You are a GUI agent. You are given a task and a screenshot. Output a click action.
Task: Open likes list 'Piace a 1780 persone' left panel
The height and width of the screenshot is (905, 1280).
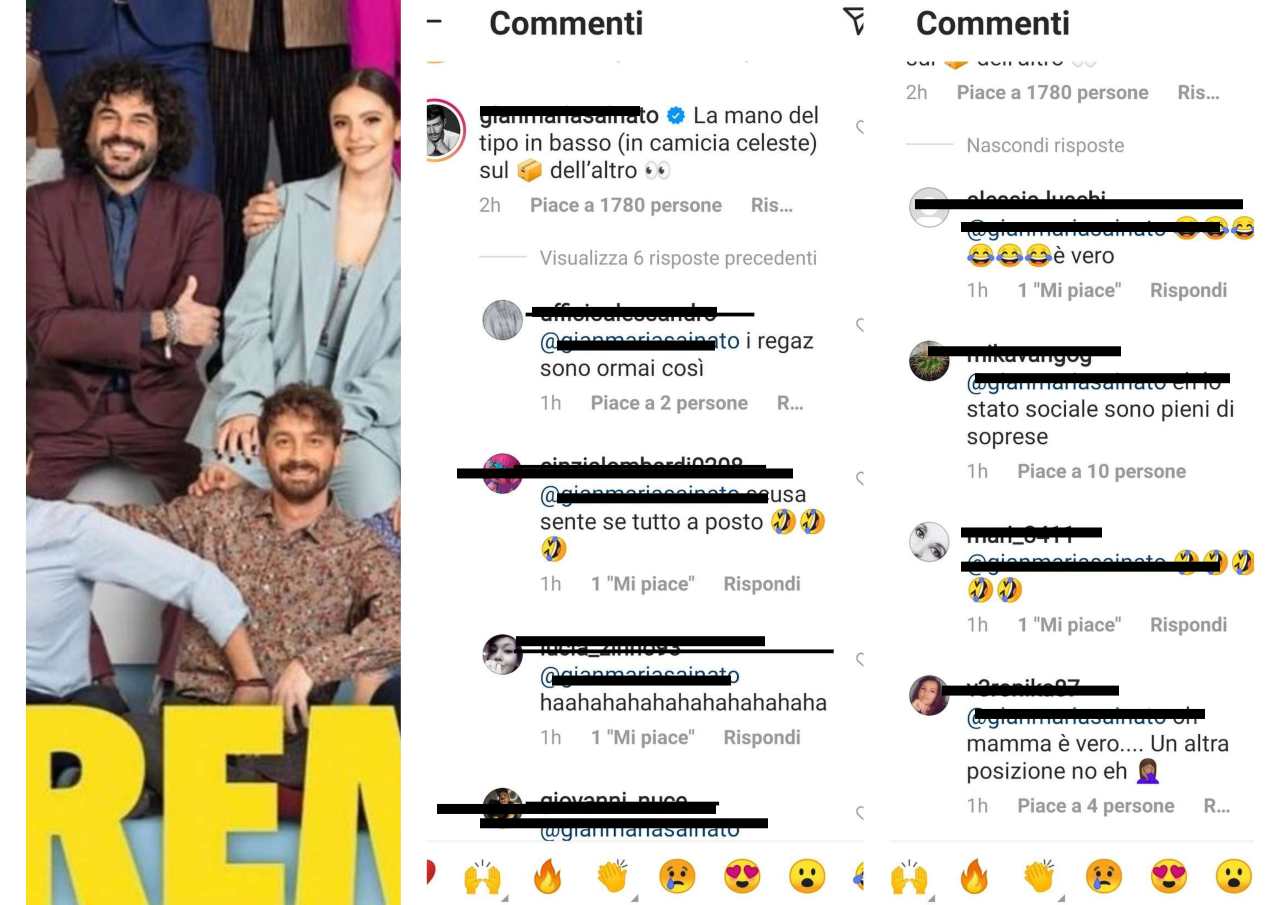click(626, 205)
